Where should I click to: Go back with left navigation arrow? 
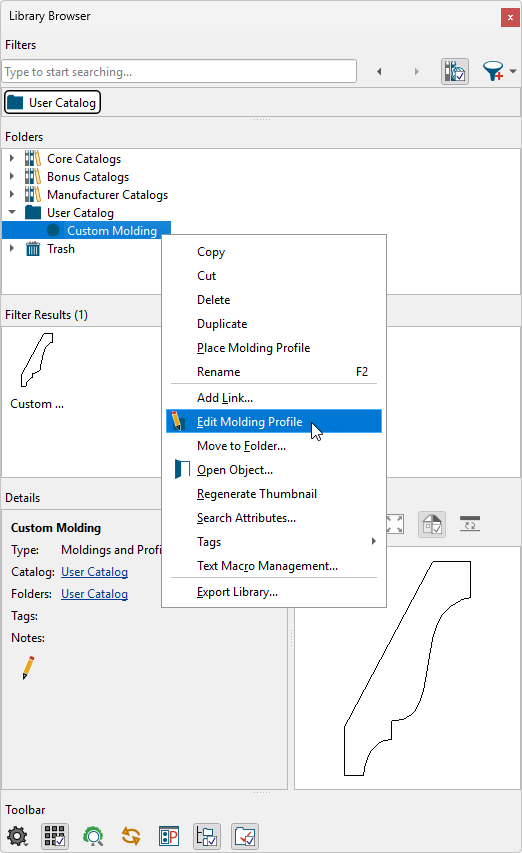click(x=379, y=71)
